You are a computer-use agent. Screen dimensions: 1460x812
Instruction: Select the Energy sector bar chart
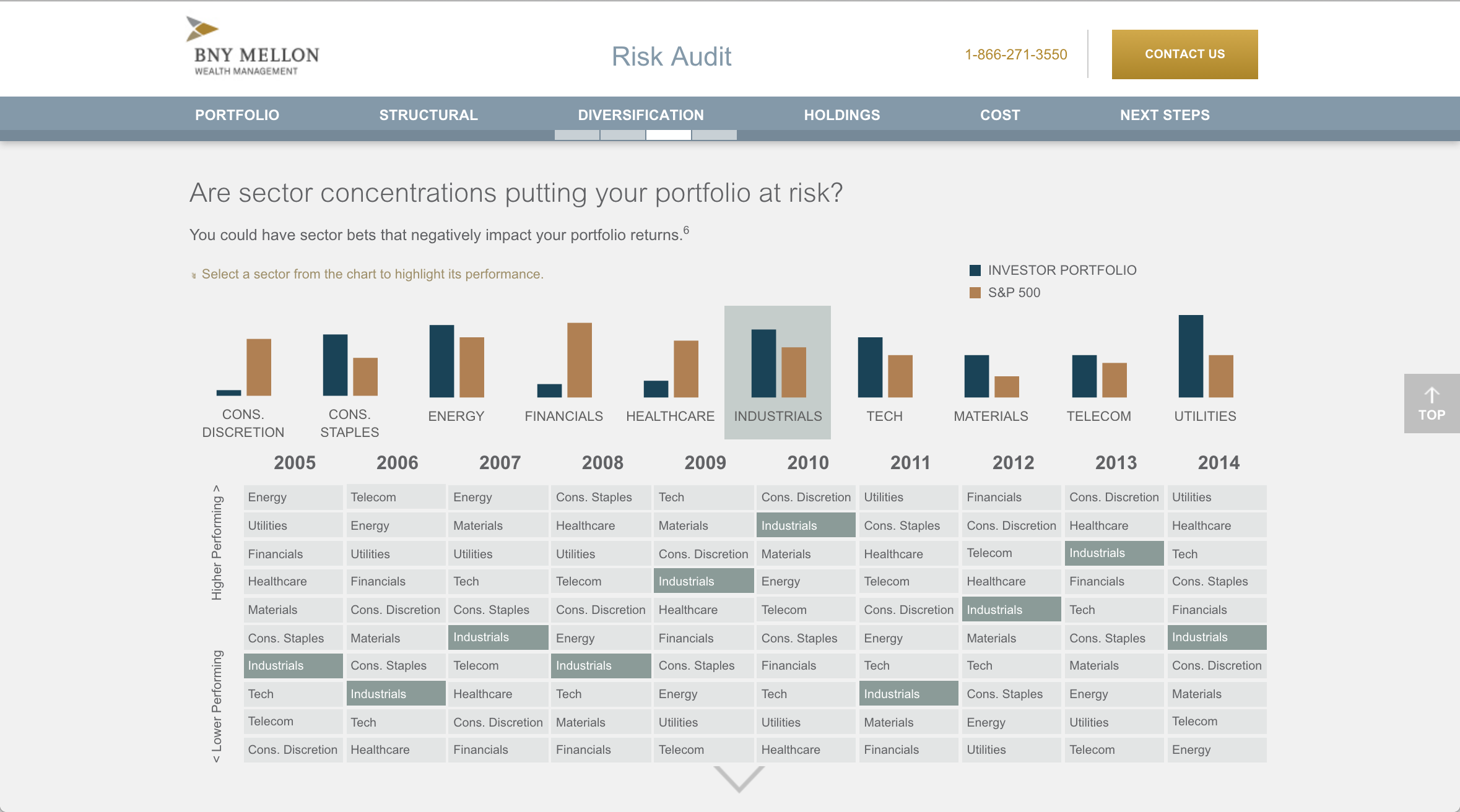[x=456, y=371]
